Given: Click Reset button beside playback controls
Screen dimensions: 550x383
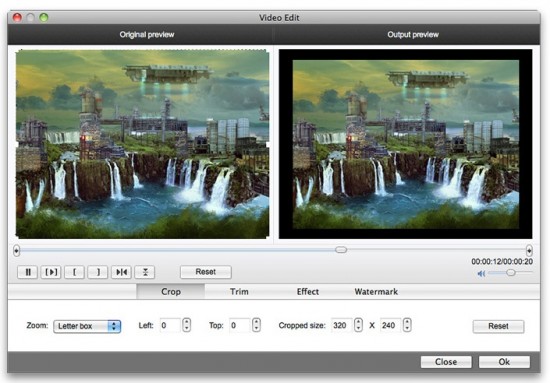Looking at the screenshot, I should click(x=206, y=272).
